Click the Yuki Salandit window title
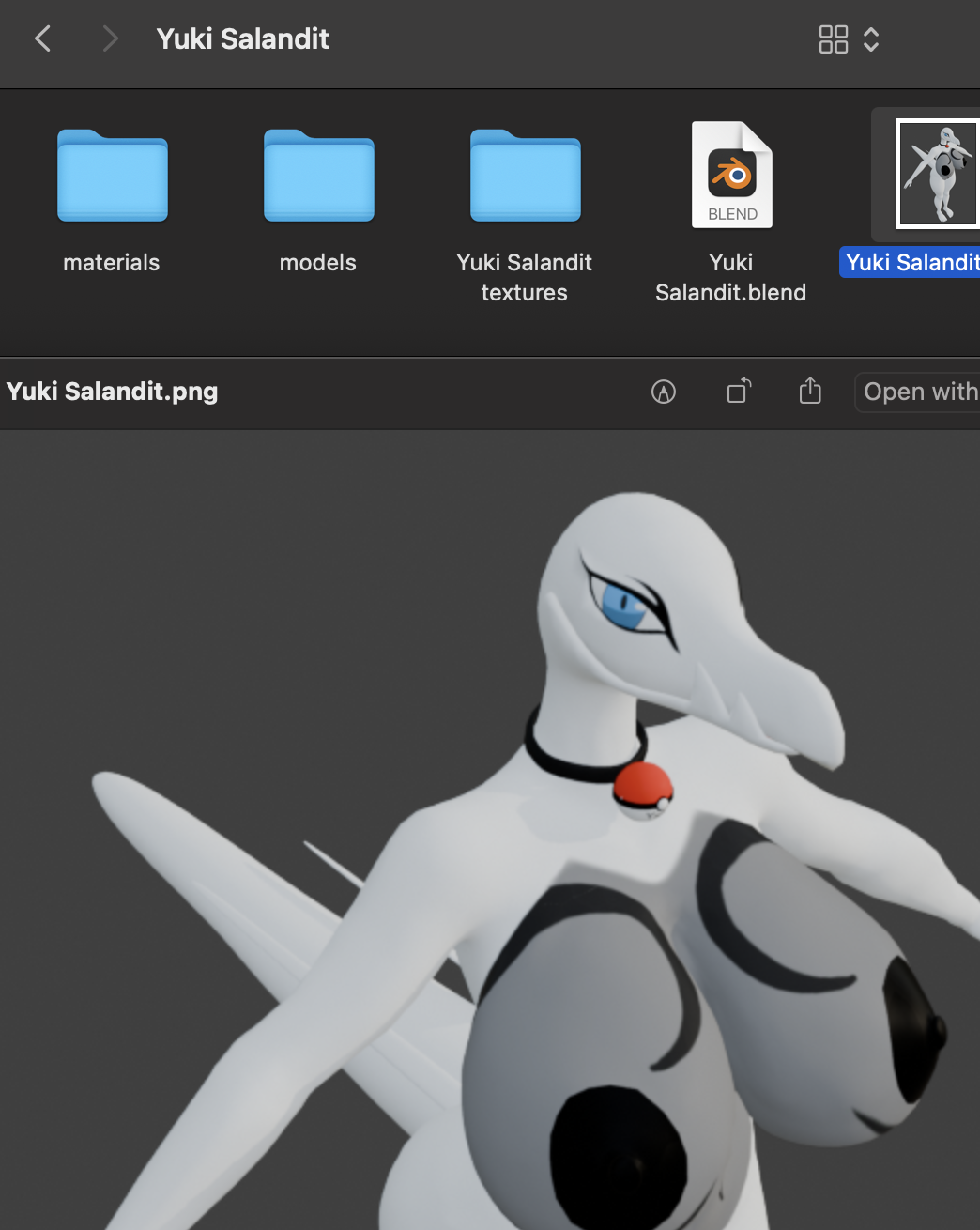This screenshot has height=1230, width=980. pos(243,38)
